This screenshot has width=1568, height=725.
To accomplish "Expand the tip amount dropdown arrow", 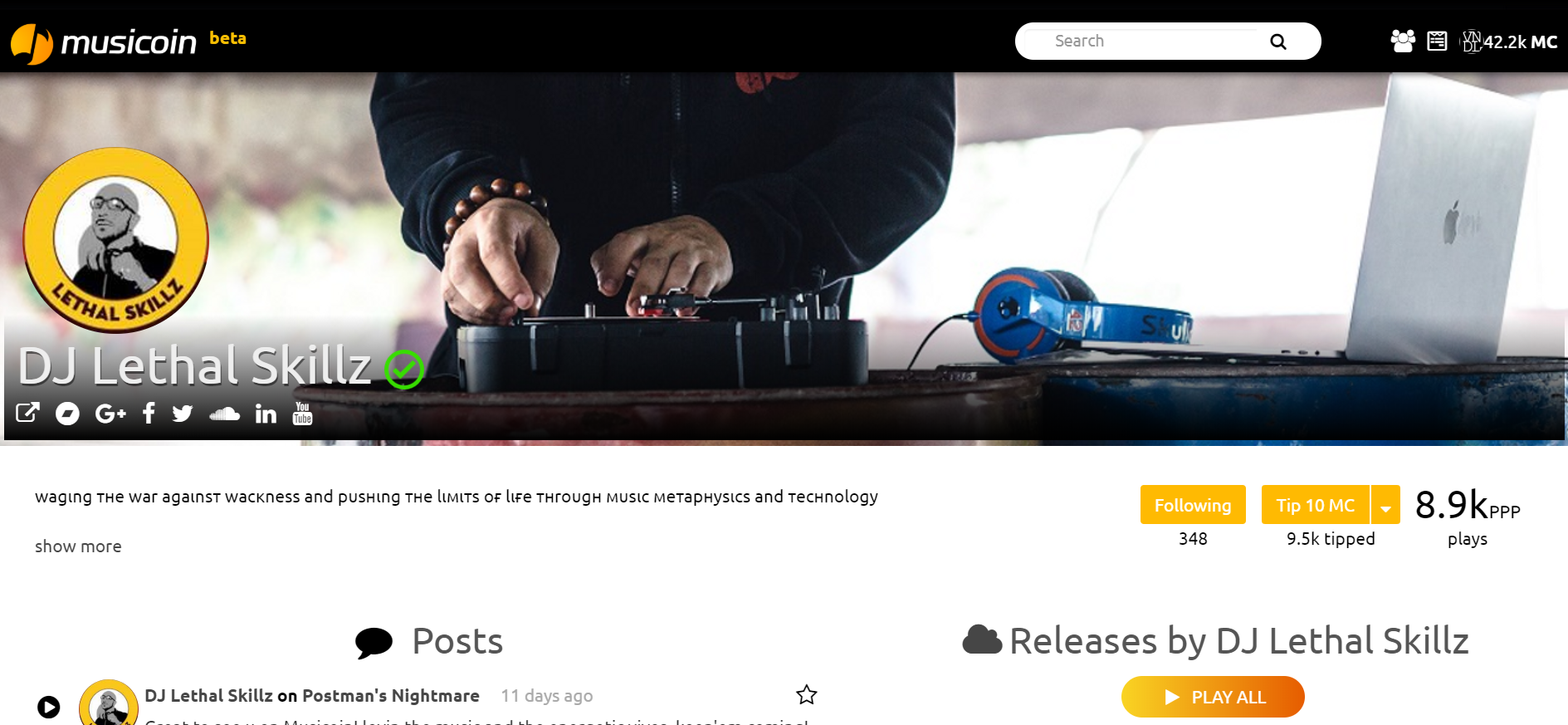I will click(1385, 505).
